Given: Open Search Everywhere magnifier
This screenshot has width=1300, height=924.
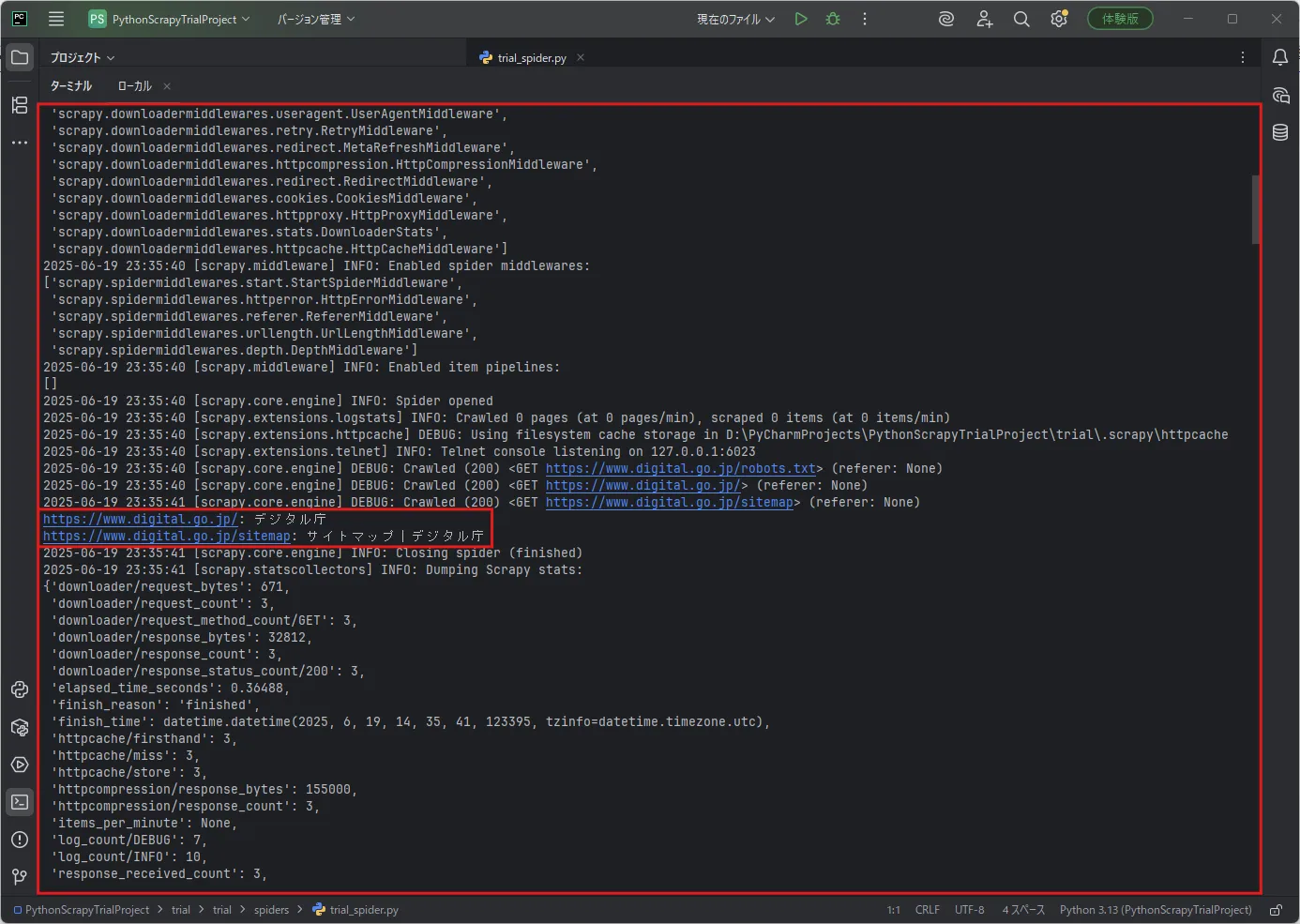Looking at the screenshot, I should 1021,19.
